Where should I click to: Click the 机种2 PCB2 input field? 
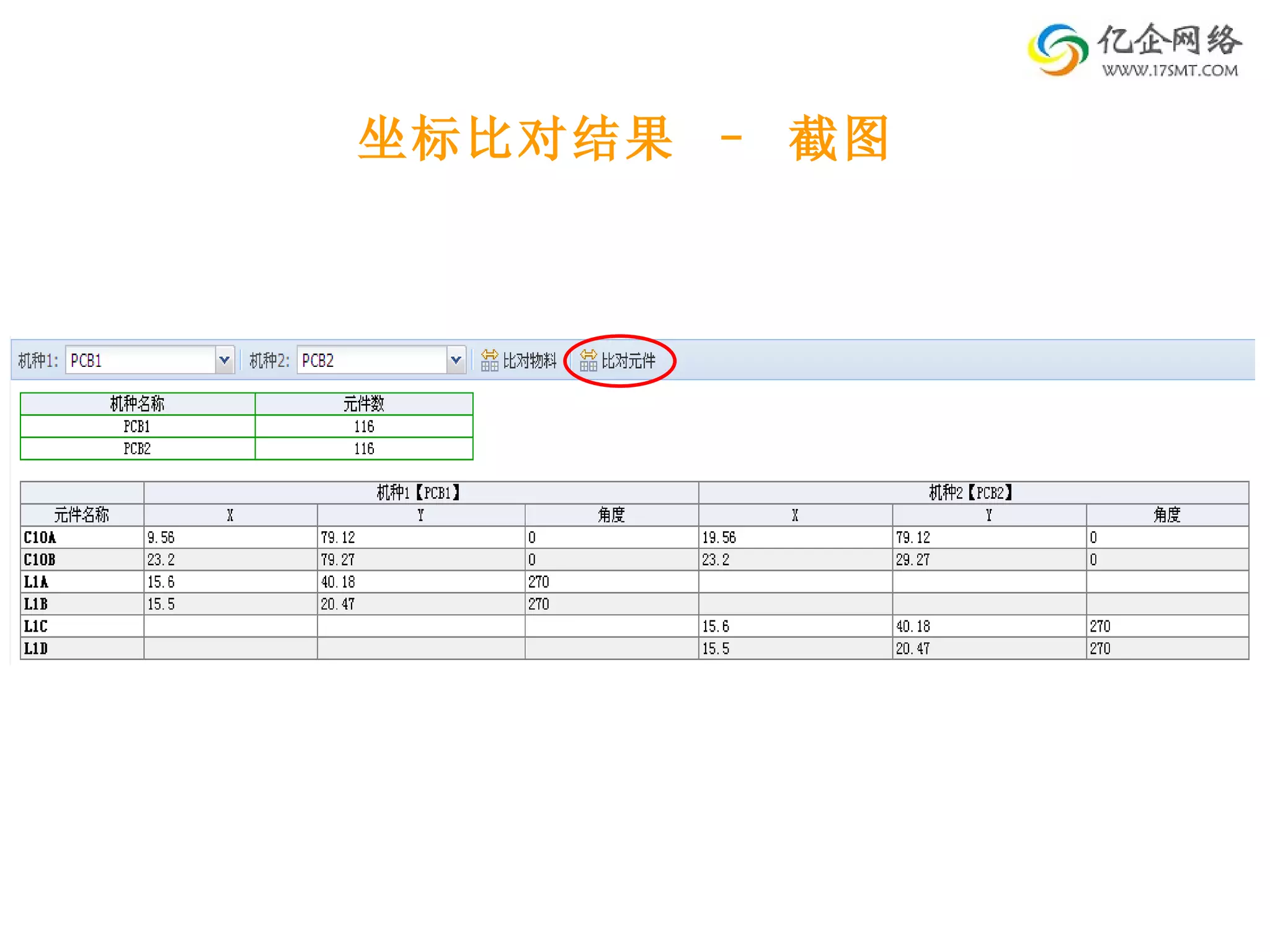(x=372, y=360)
